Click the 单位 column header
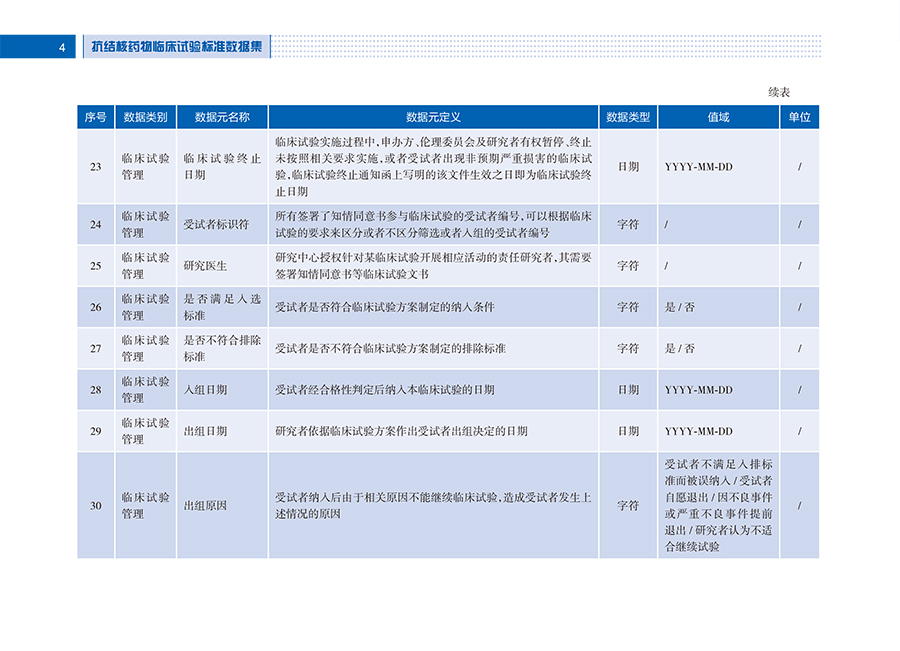This screenshot has width=900, height=651. click(799, 117)
